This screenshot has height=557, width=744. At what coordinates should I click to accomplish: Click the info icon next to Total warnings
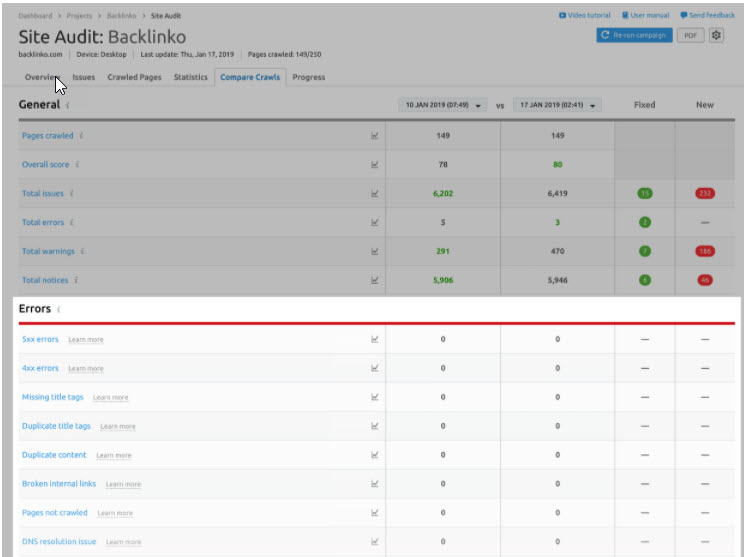82,251
